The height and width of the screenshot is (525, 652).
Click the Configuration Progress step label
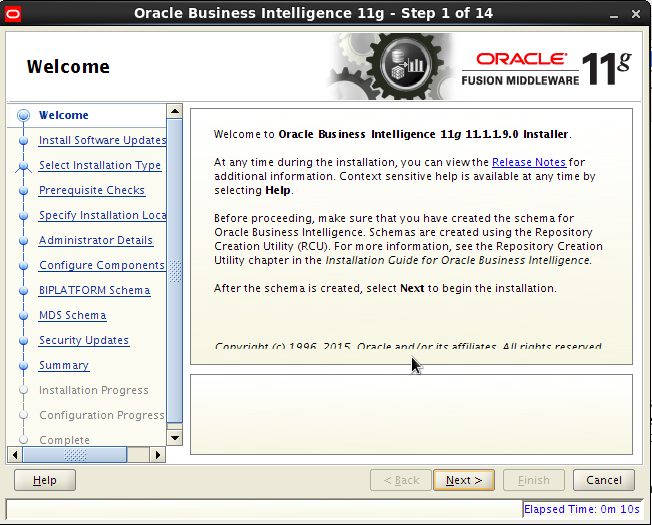[102, 415]
